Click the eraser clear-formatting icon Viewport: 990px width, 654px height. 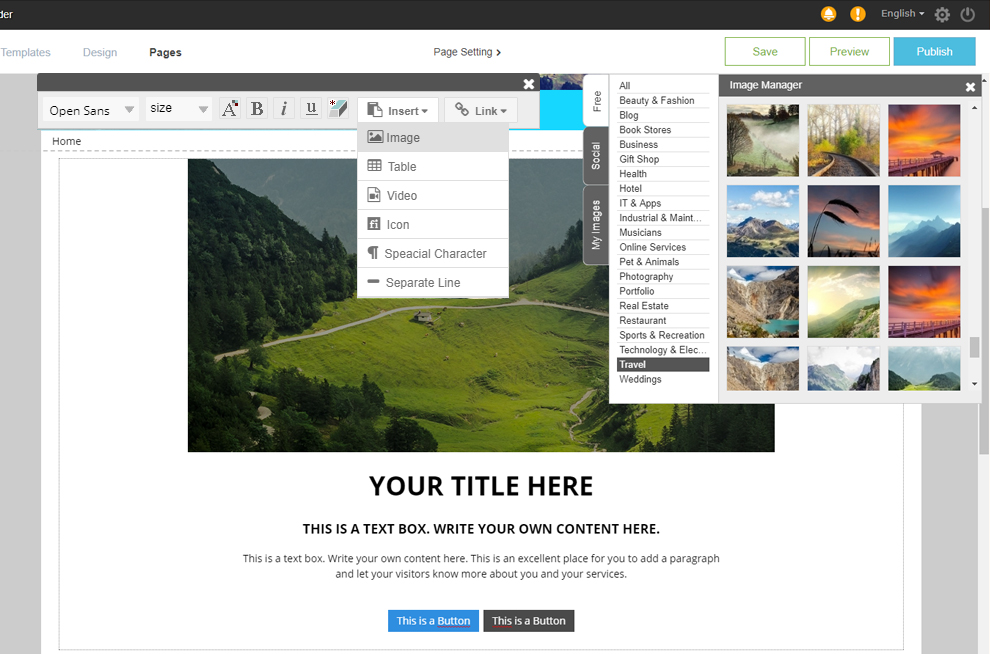338,109
